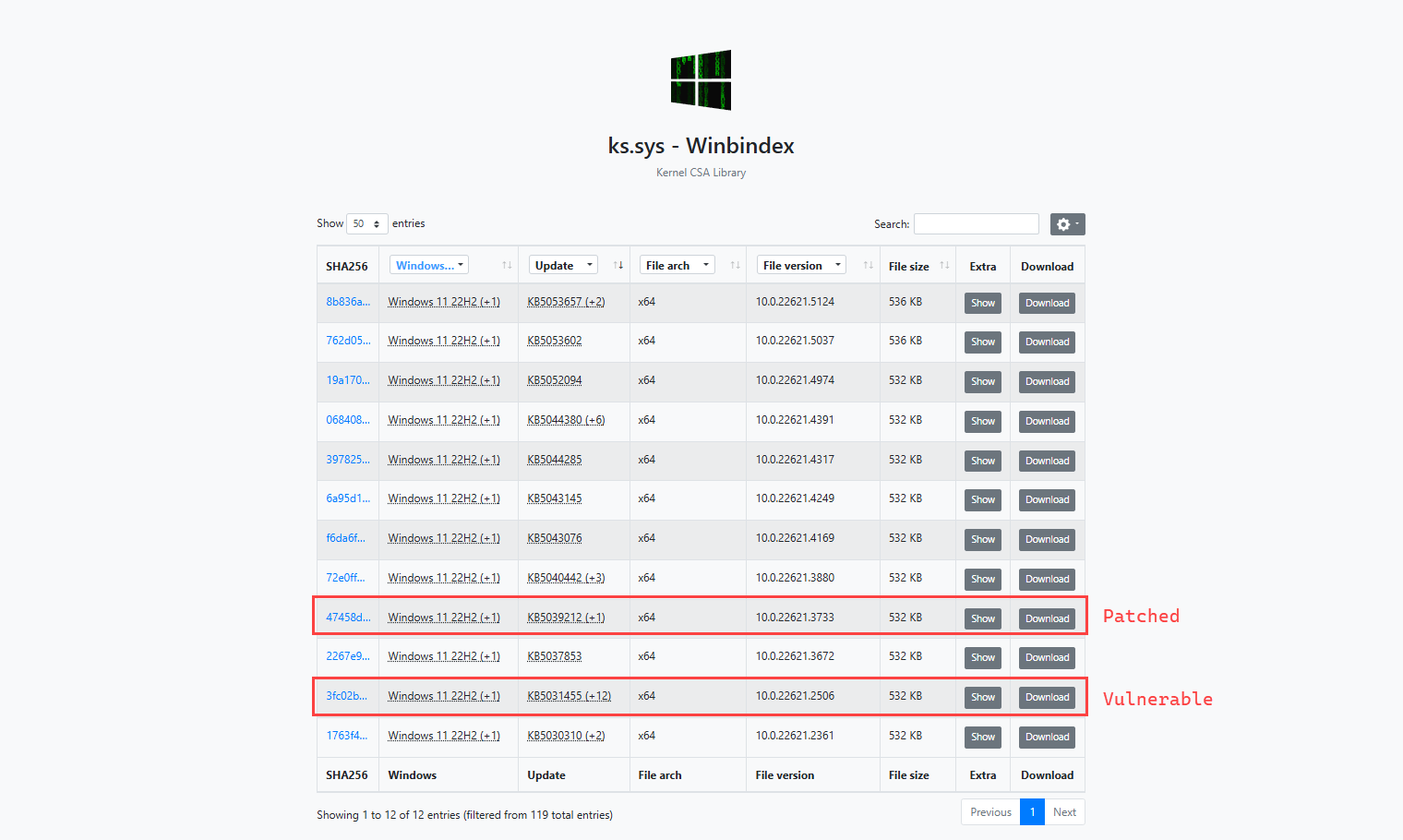
Task: Open hash link 19a170...
Action: 348,380
